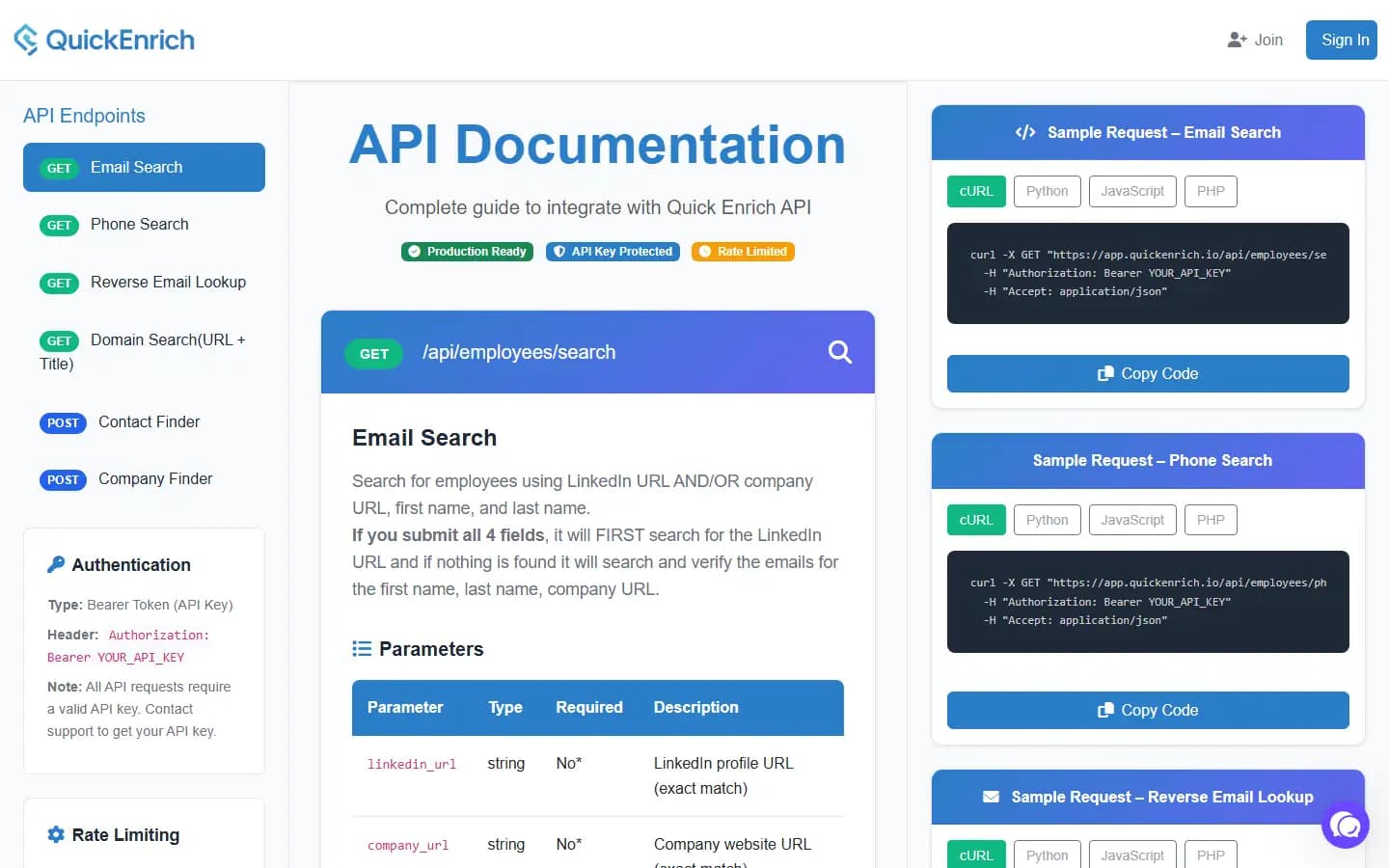The height and width of the screenshot is (868, 1389).
Task: Open the Reverse Email Lookup endpoint
Action: coord(144,283)
